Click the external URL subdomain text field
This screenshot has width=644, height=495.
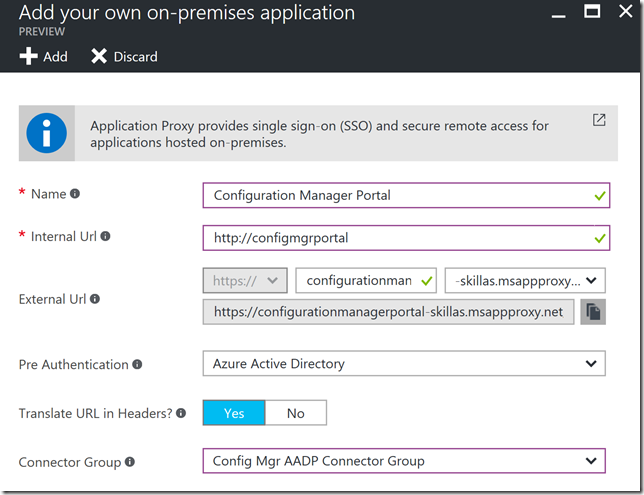pos(360,282)
